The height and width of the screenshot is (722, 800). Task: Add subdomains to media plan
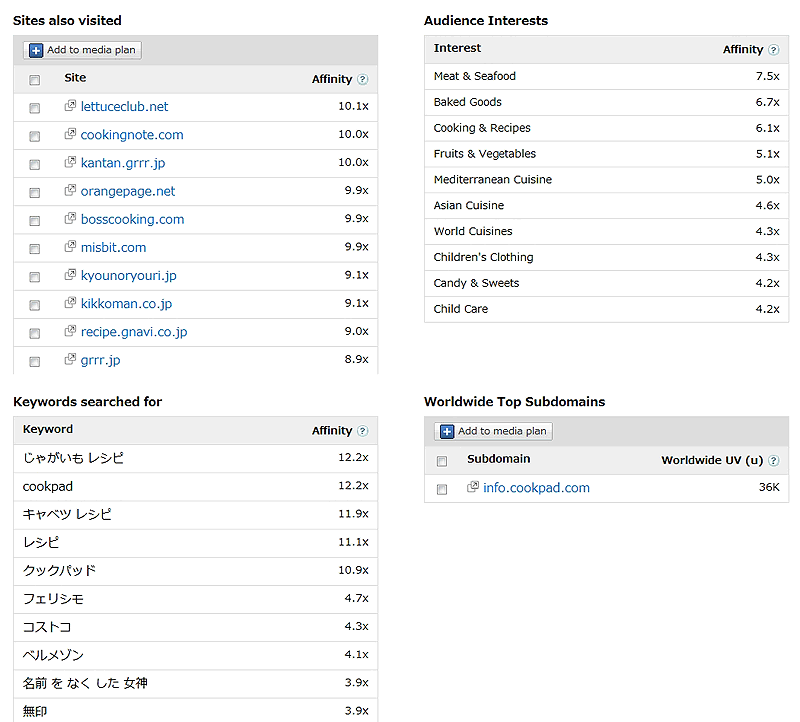tap(494, 431)
